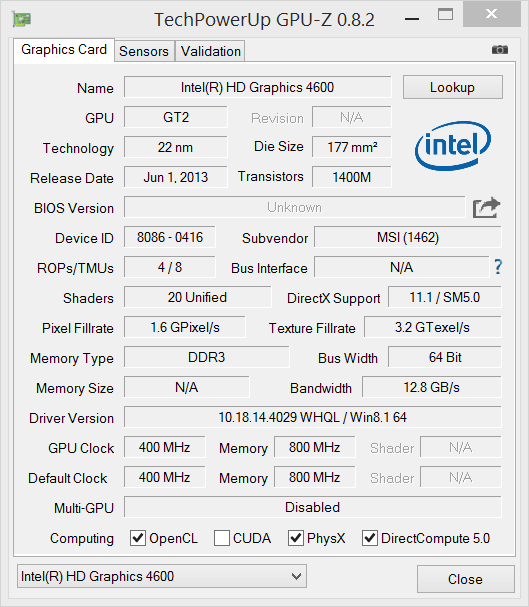Switch to the Validation tab
Viewport: 529px width, 607px height.
pyautogui.click(x=211, y=51)
